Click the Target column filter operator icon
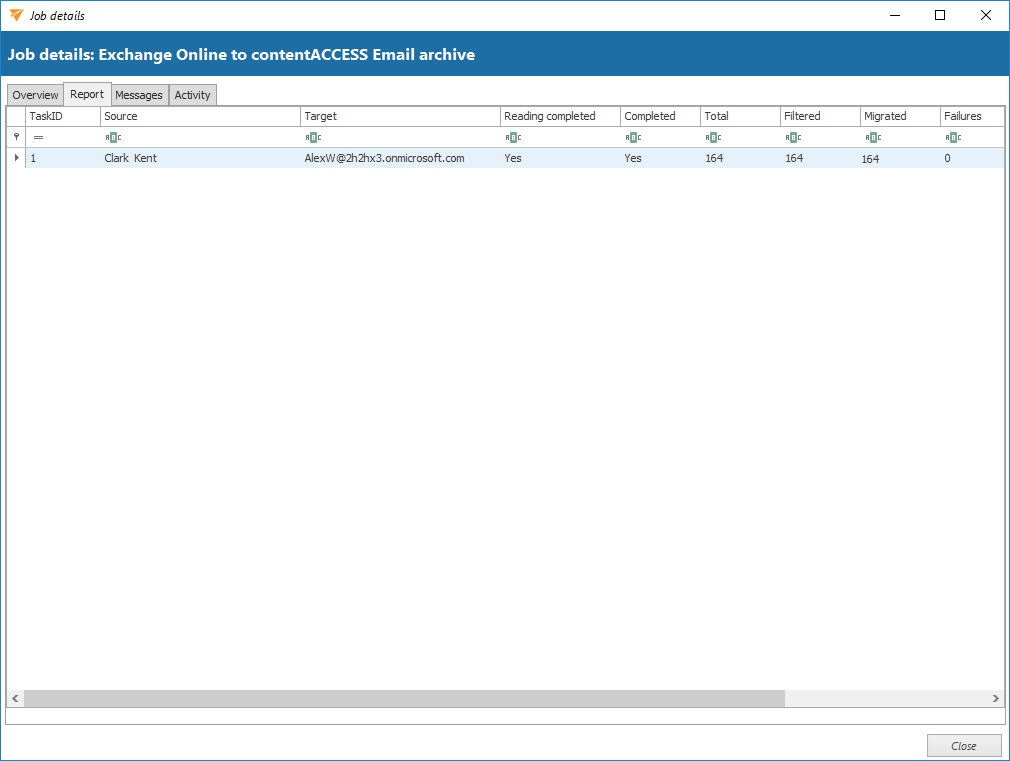 coord(313,138)
